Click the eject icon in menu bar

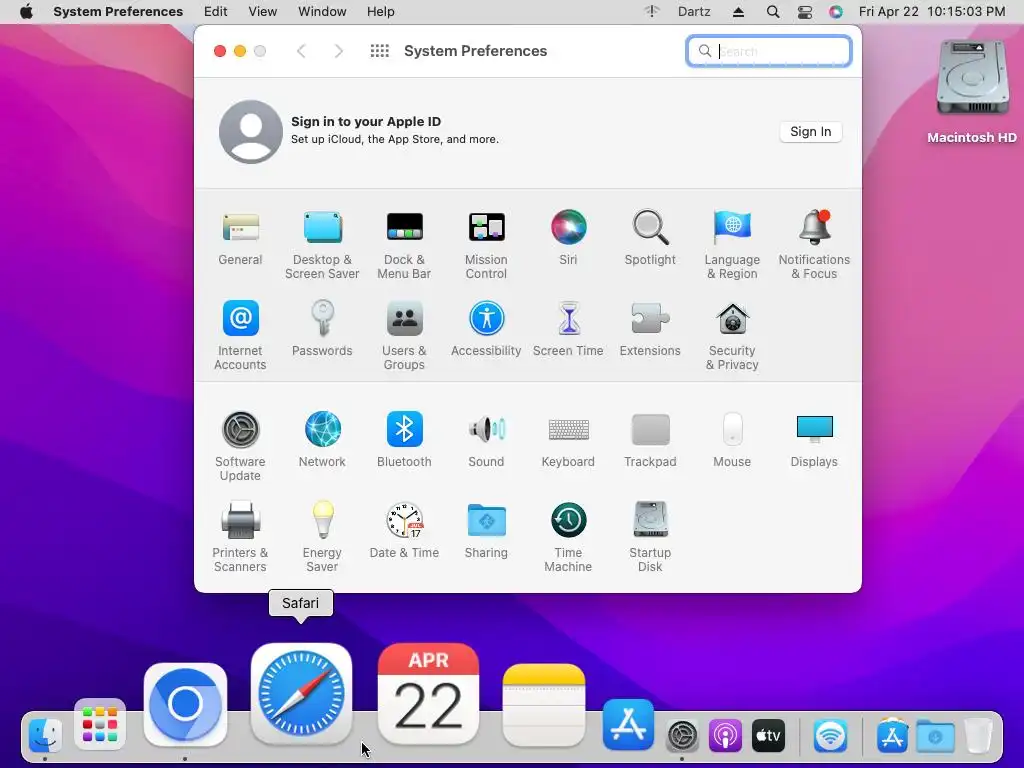[x=738, y=12]
